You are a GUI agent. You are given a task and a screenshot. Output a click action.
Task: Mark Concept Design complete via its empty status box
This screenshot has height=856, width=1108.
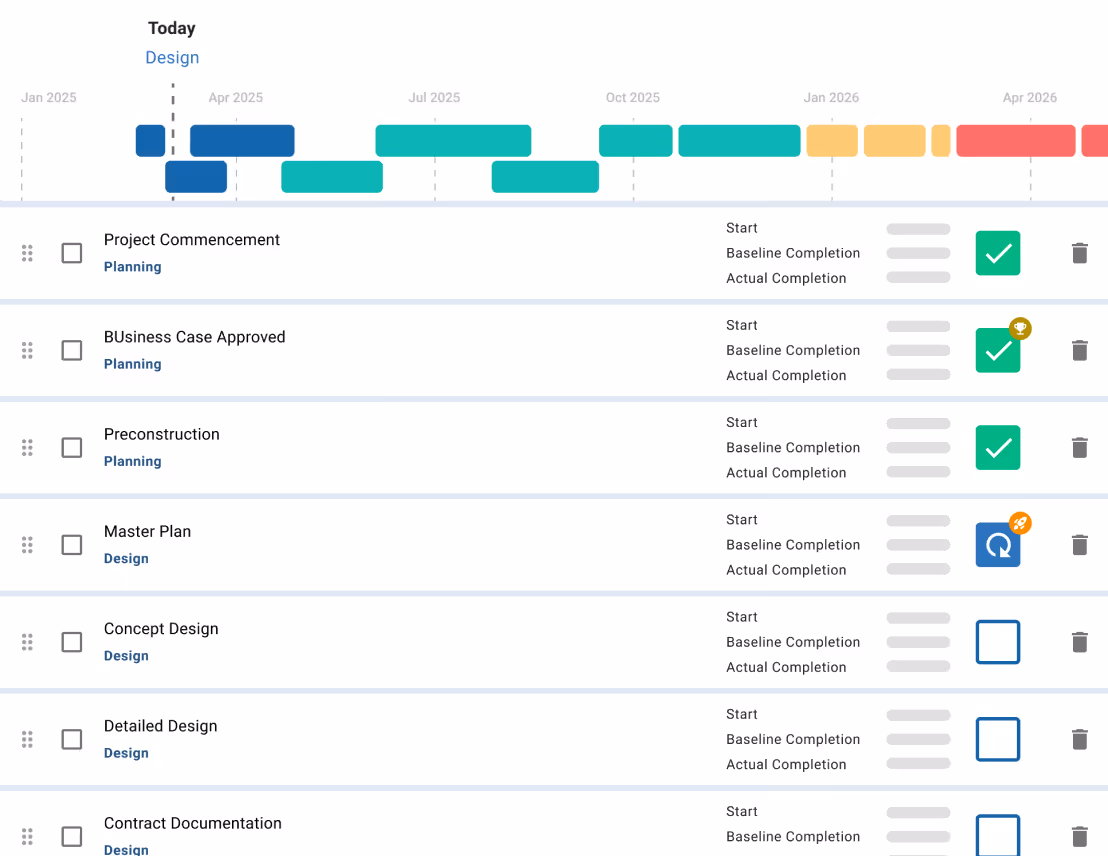coord(997,642)
